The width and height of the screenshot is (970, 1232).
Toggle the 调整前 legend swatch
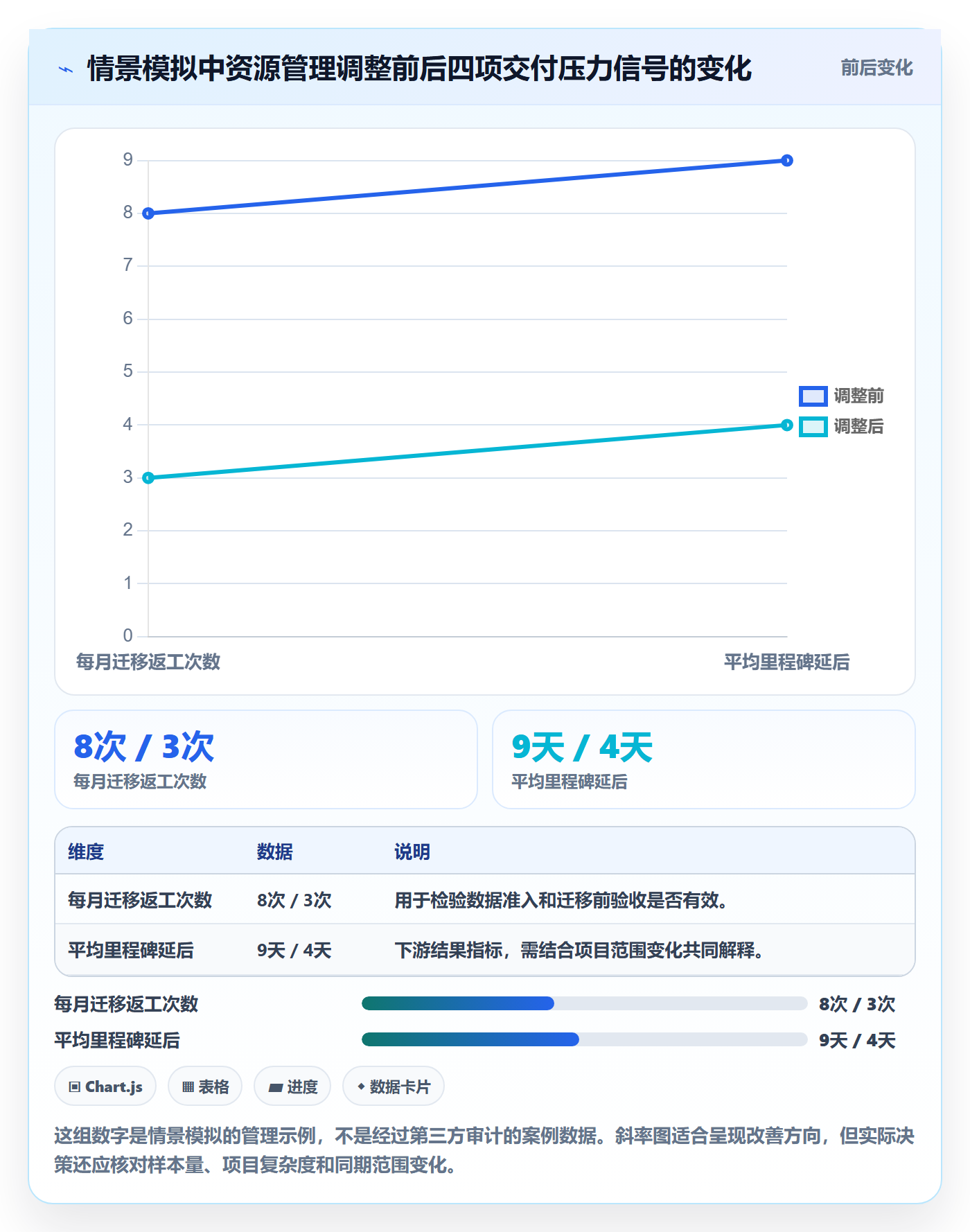coord(813,396)
